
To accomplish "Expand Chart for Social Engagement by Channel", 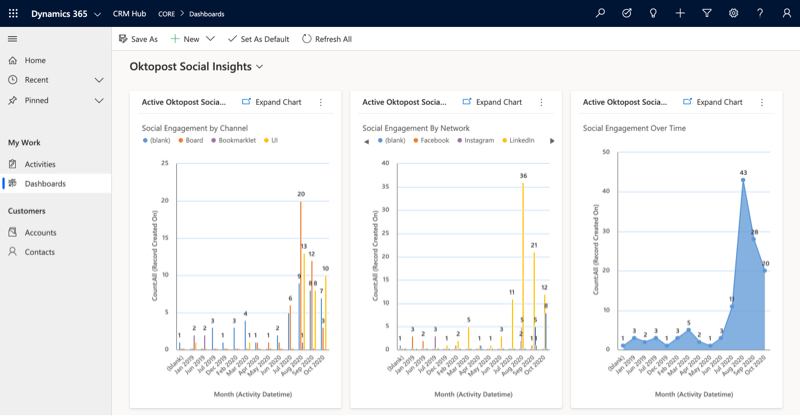I will coord(271,102).
